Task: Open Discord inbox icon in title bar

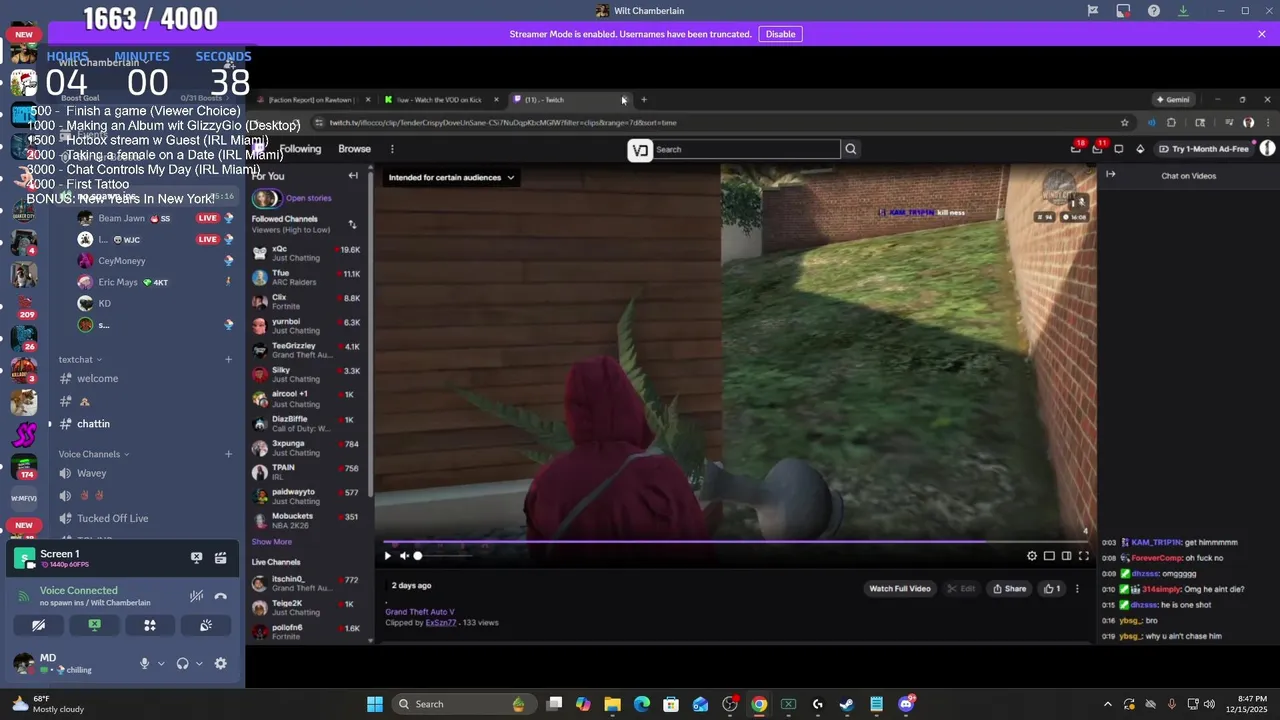Action: pyautogui.click(x=1124, y=11)
